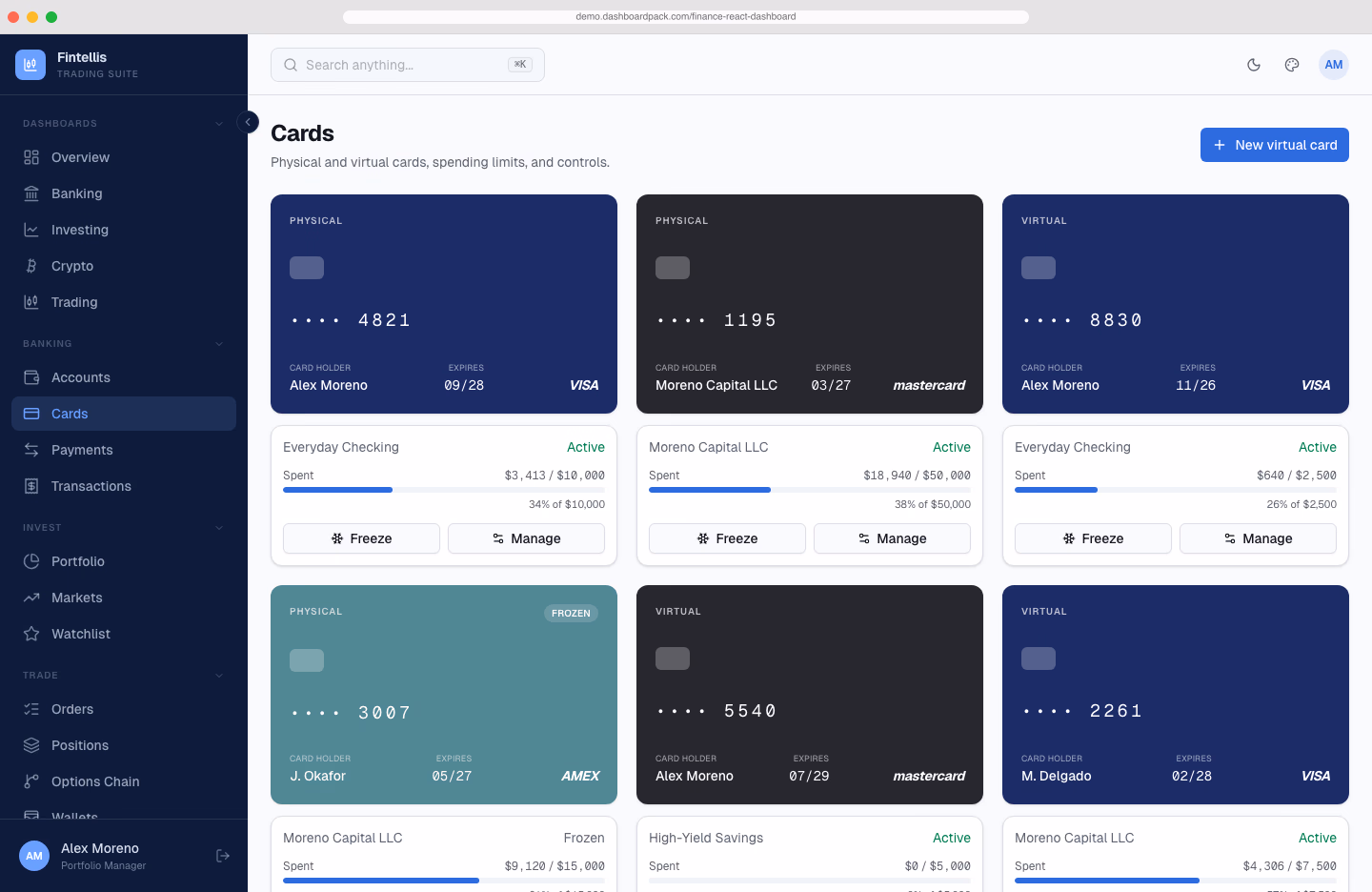
Task: Open Positions layers icon
Action: 31,745
